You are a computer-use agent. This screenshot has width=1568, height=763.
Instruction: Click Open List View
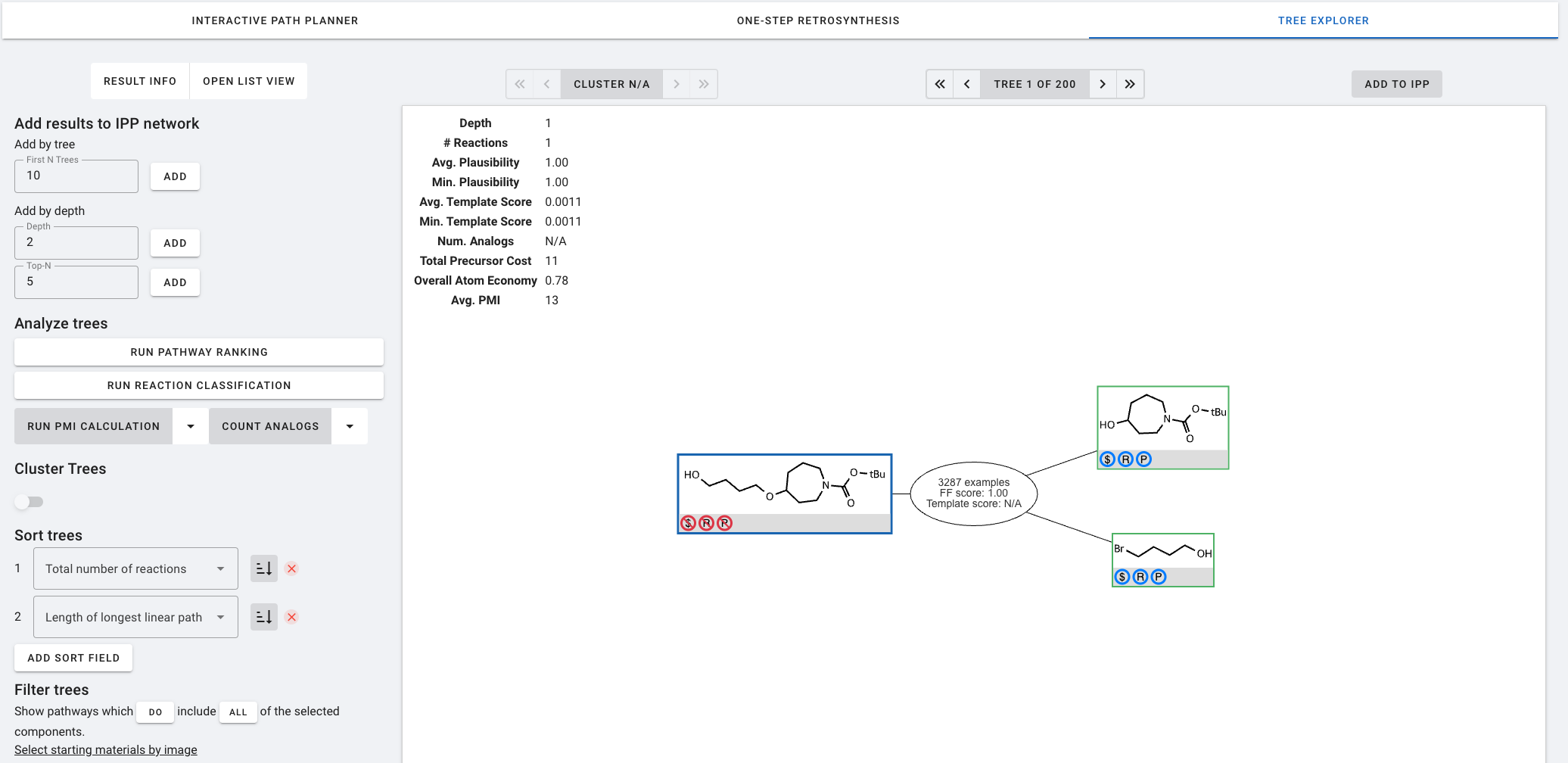249,81
